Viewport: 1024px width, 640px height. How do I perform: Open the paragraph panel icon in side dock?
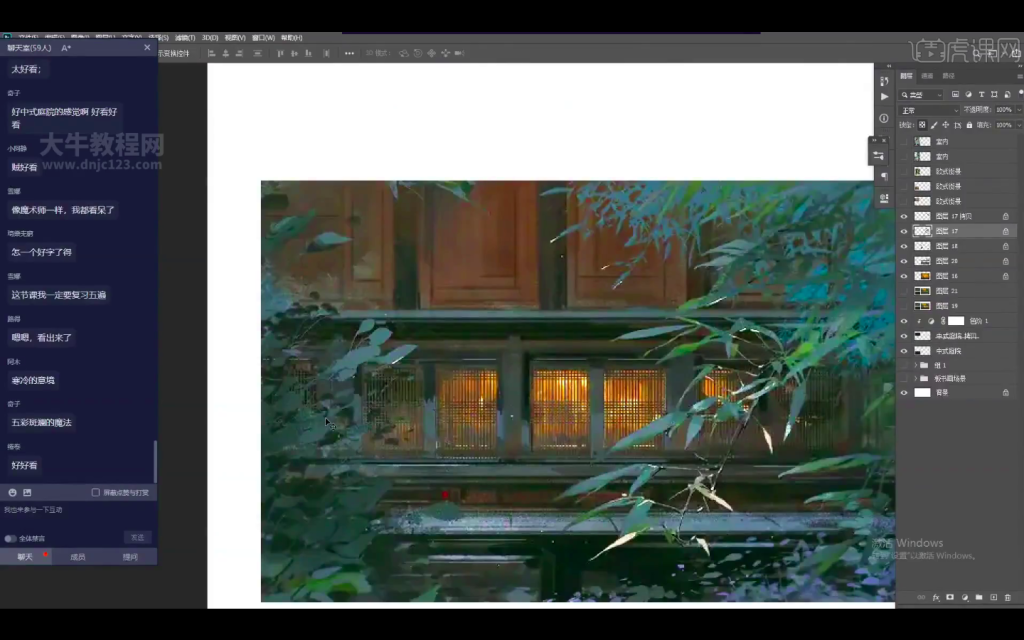point(884,177)
